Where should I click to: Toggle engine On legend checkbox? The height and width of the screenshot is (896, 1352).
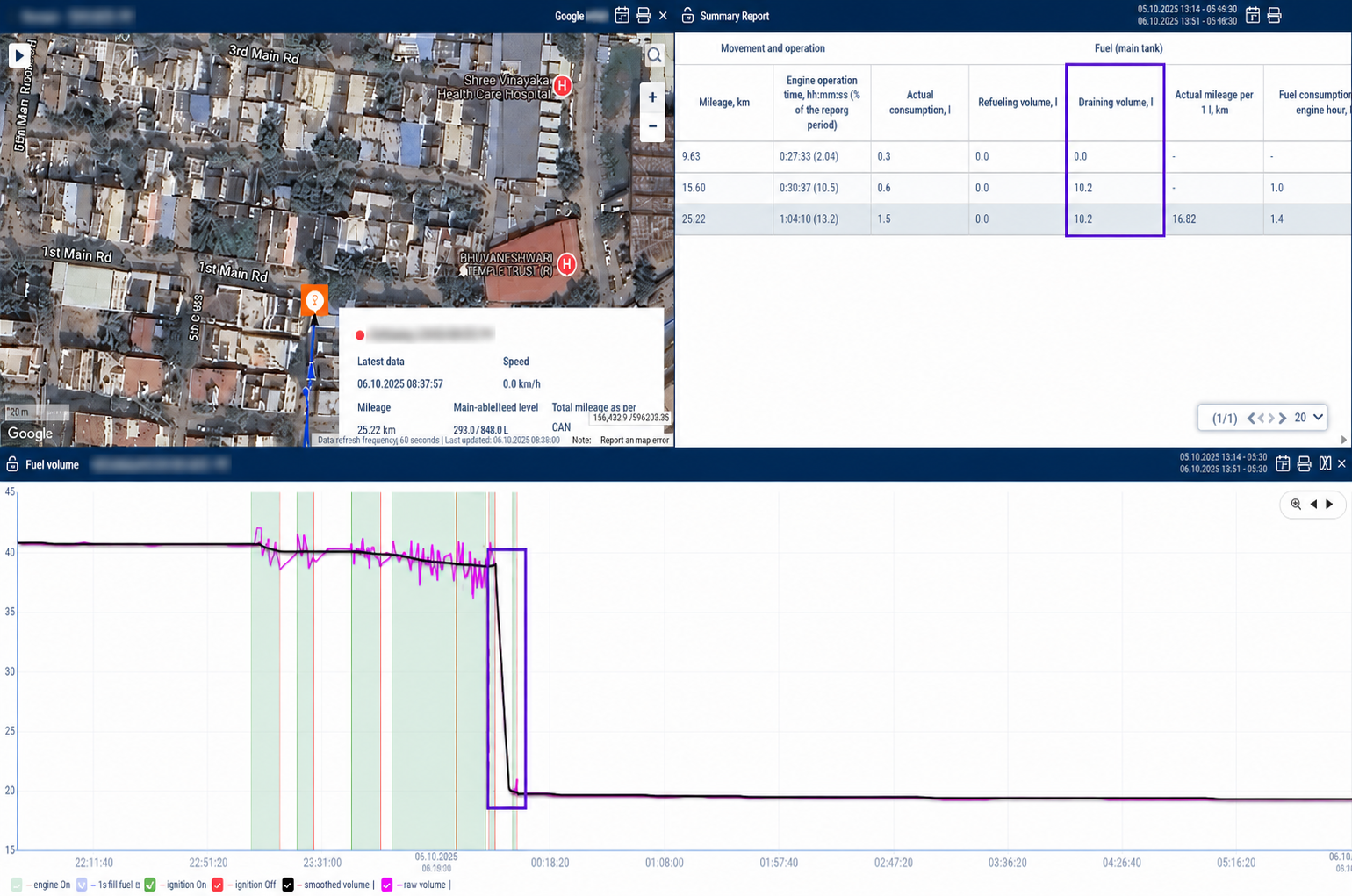tap(17, 885)
